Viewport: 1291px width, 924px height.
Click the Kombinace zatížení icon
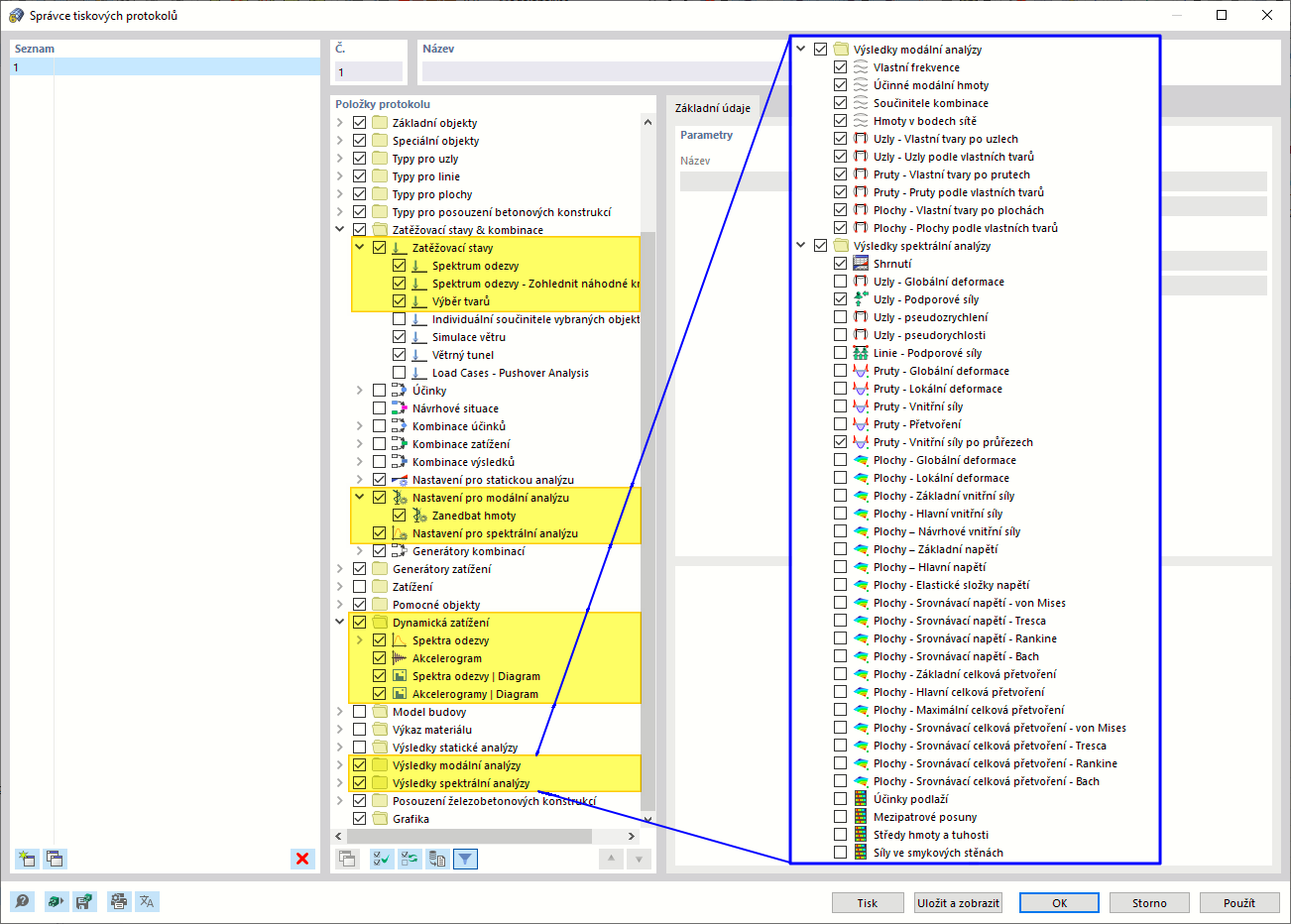(x=400, y=444)
